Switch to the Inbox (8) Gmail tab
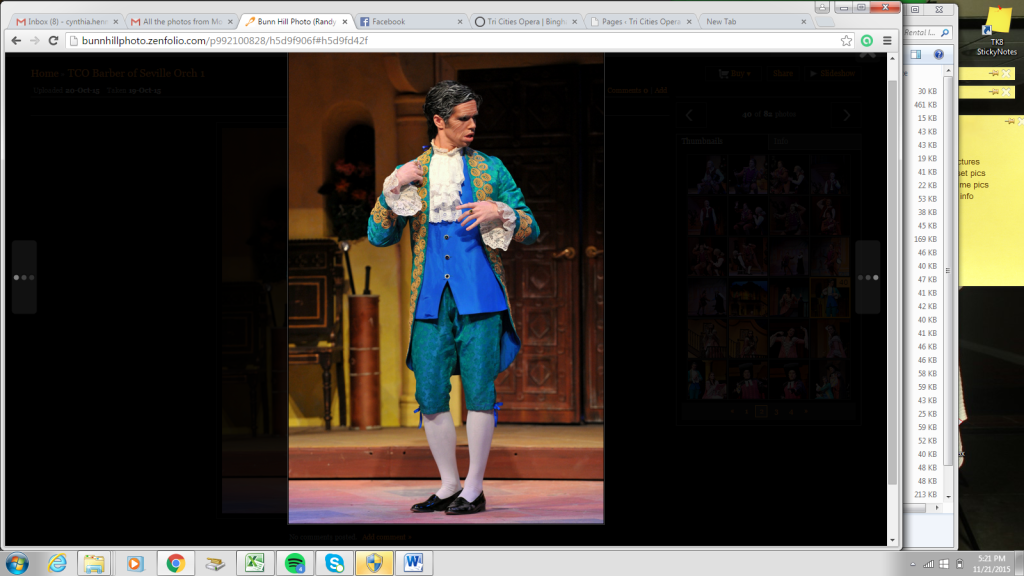The width and height of the screenshot is (1024, 576). pyautogui.click(x=66, y=21)
